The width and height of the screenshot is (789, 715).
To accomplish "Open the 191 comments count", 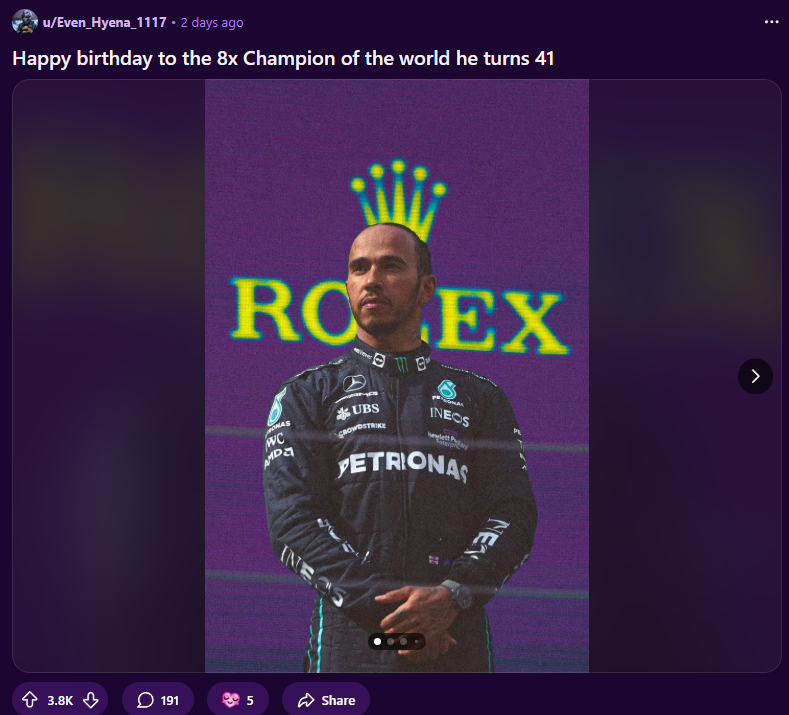I will click(170, 700).
